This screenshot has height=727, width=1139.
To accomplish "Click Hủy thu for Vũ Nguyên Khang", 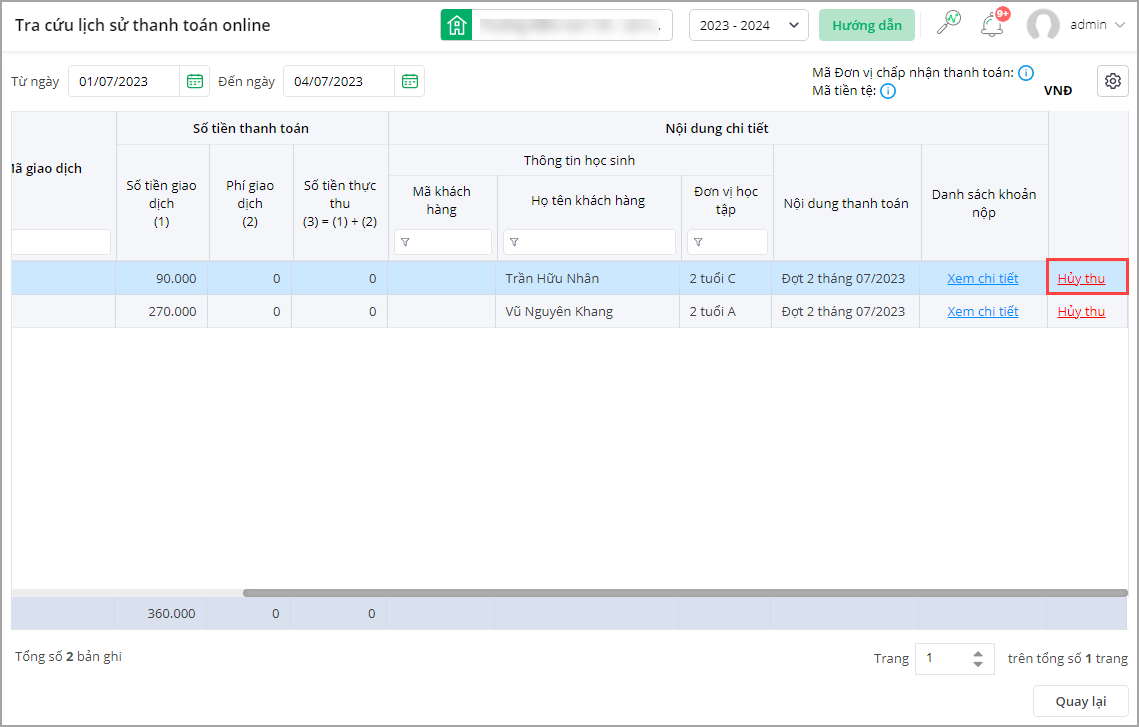I will coord(1081,312).
